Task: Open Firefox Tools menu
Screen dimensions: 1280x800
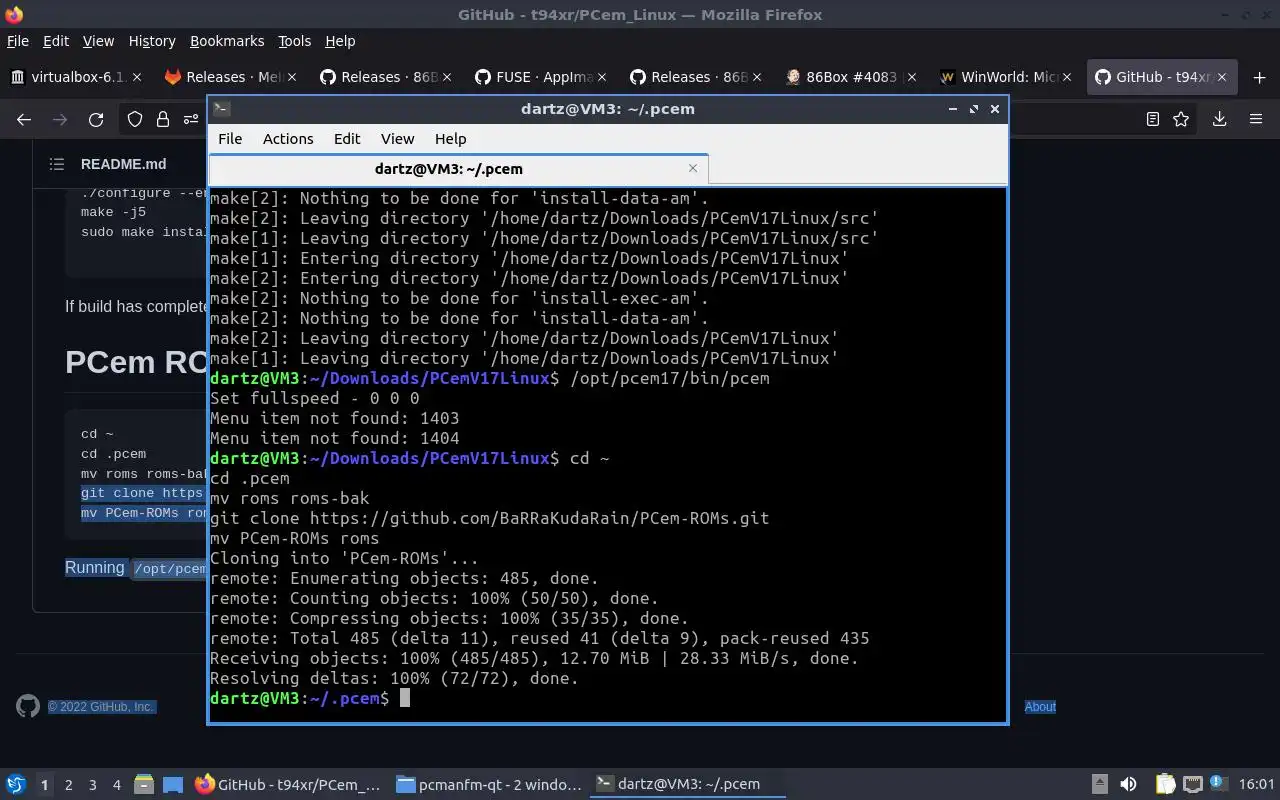Action: (294, 41)
